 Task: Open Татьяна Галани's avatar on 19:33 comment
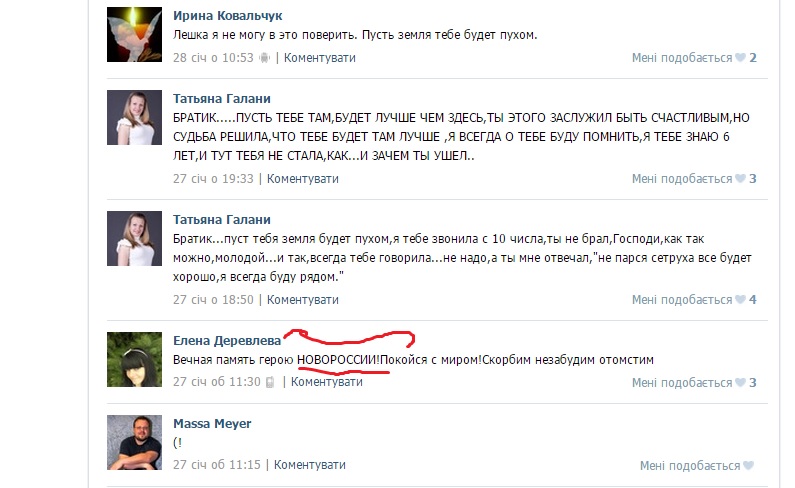tap(134, 118)
